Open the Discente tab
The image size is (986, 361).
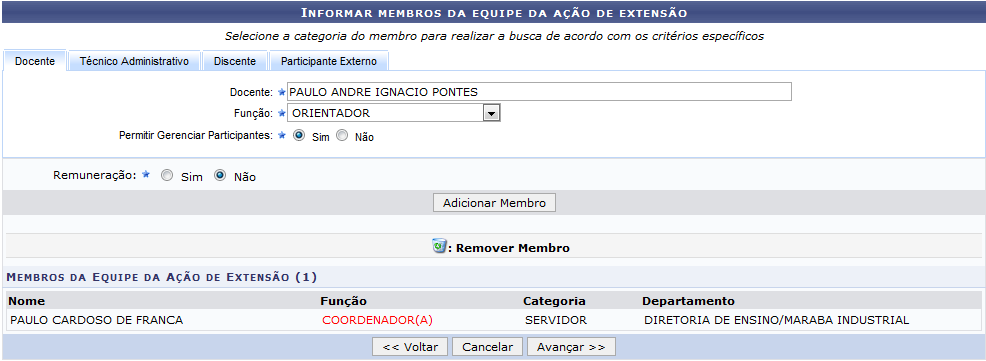235,61
